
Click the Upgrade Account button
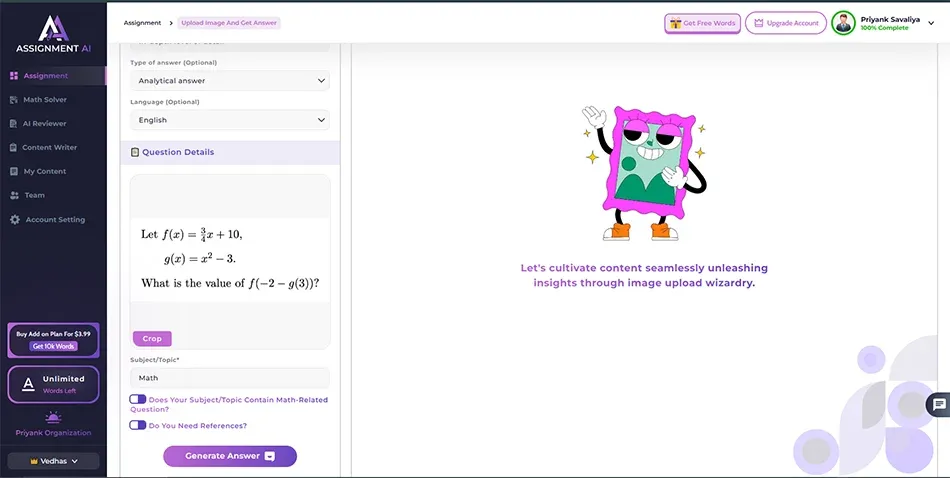785,23
